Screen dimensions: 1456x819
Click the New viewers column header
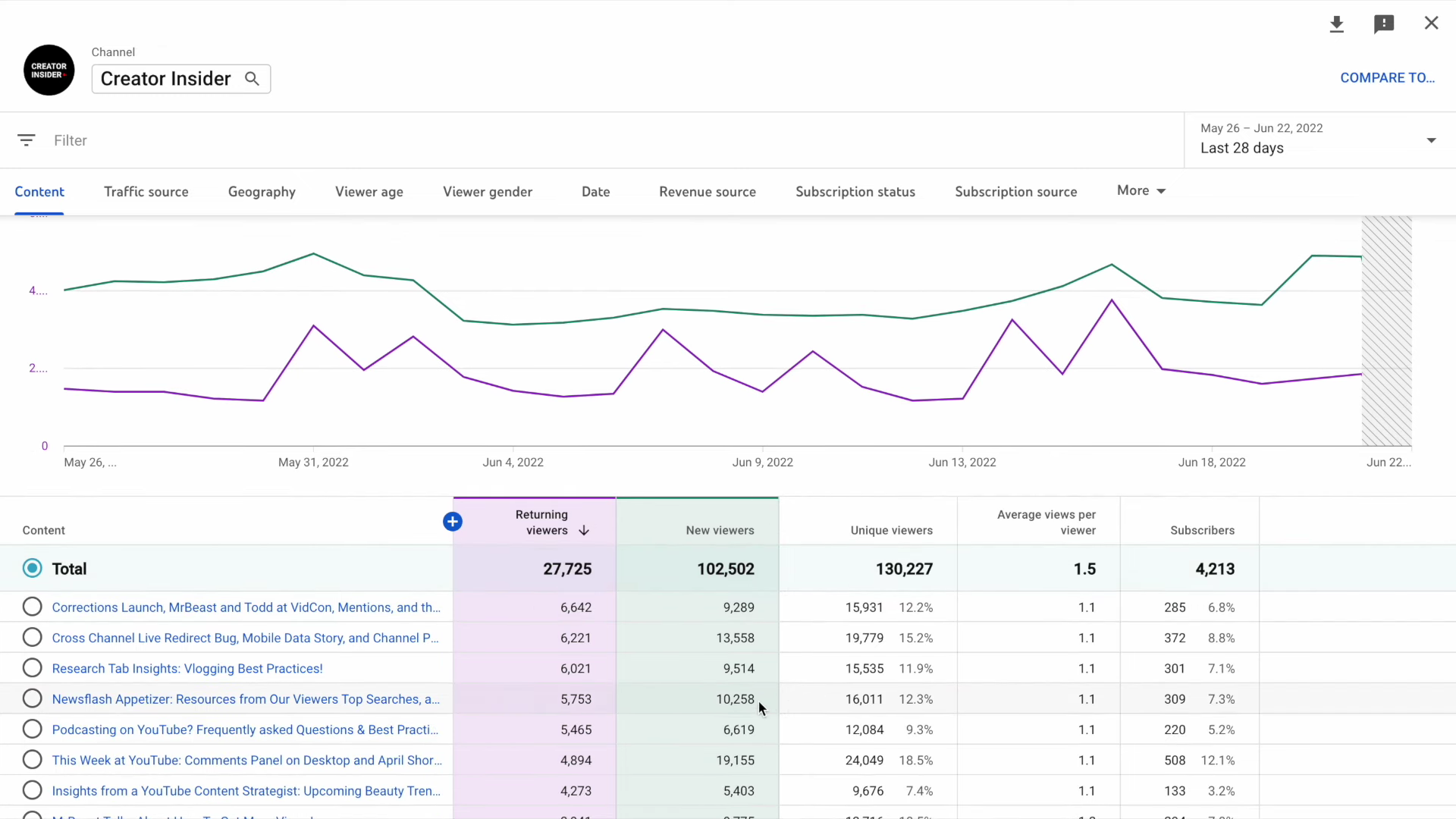(x=720, y=531)
